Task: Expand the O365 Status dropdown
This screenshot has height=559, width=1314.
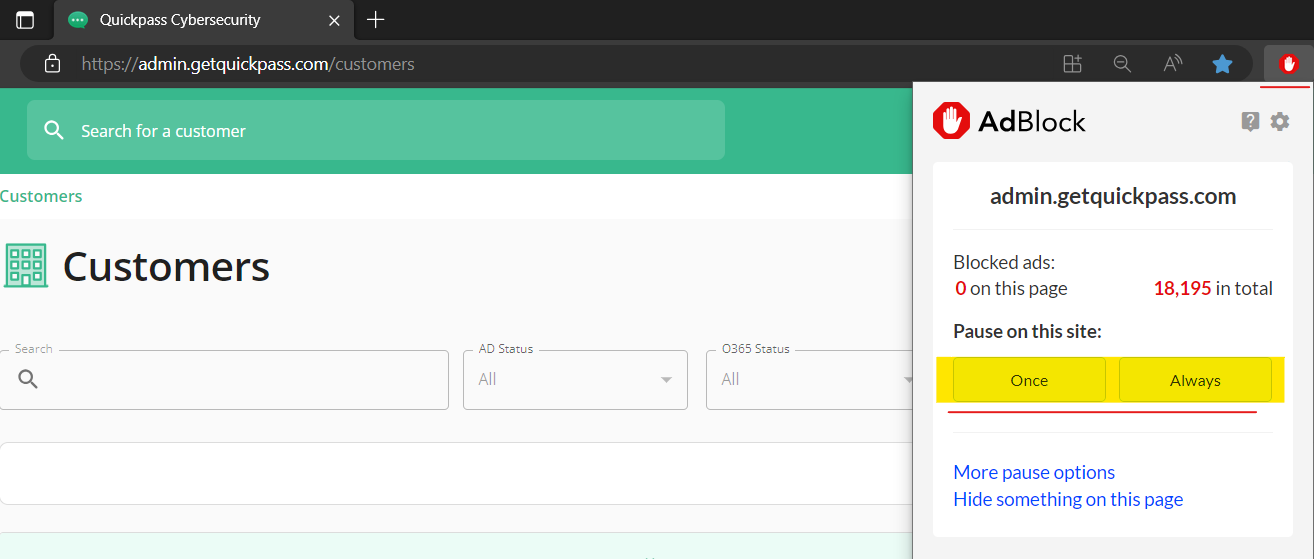Action: [811, 379]
